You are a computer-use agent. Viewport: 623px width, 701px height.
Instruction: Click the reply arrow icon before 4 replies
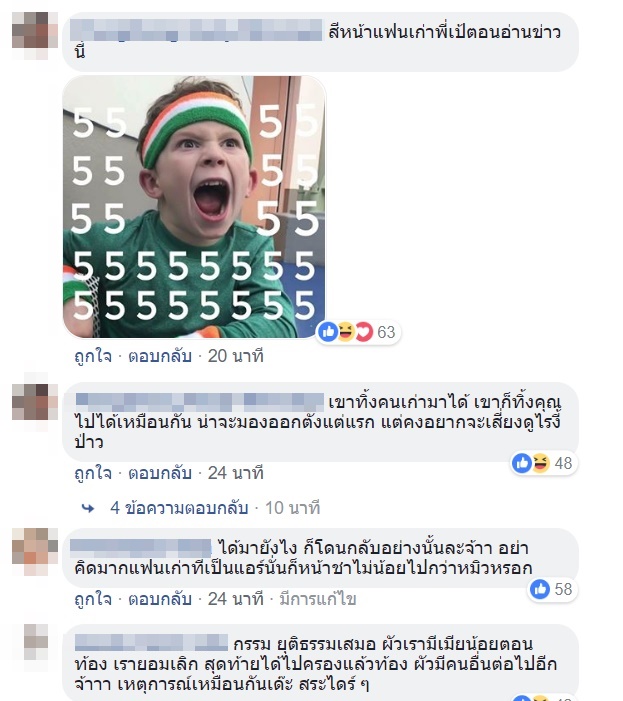point(88,508)
